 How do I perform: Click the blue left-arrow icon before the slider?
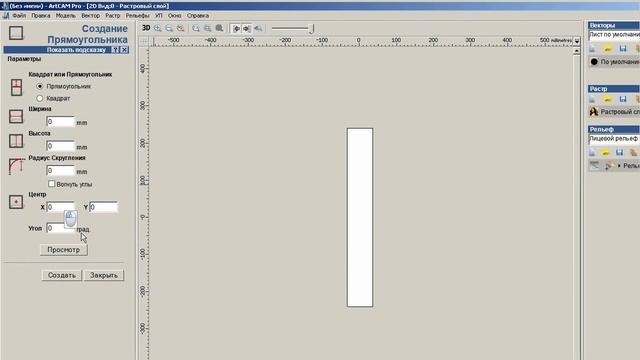258,29
